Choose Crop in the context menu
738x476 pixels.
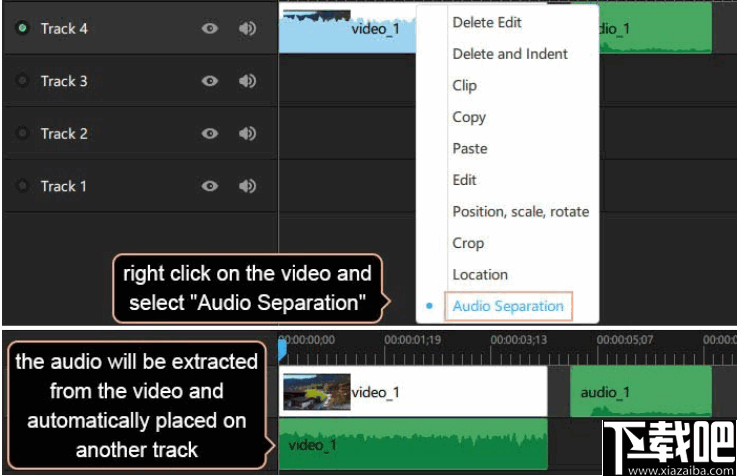pos(468,243)
